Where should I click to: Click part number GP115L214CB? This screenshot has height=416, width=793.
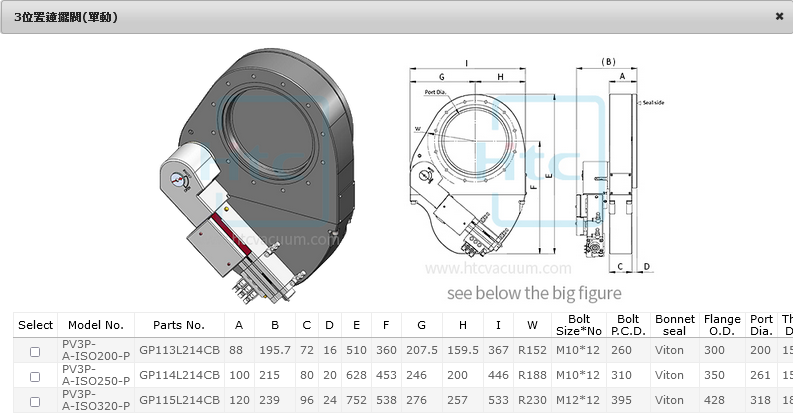[179, 402]
